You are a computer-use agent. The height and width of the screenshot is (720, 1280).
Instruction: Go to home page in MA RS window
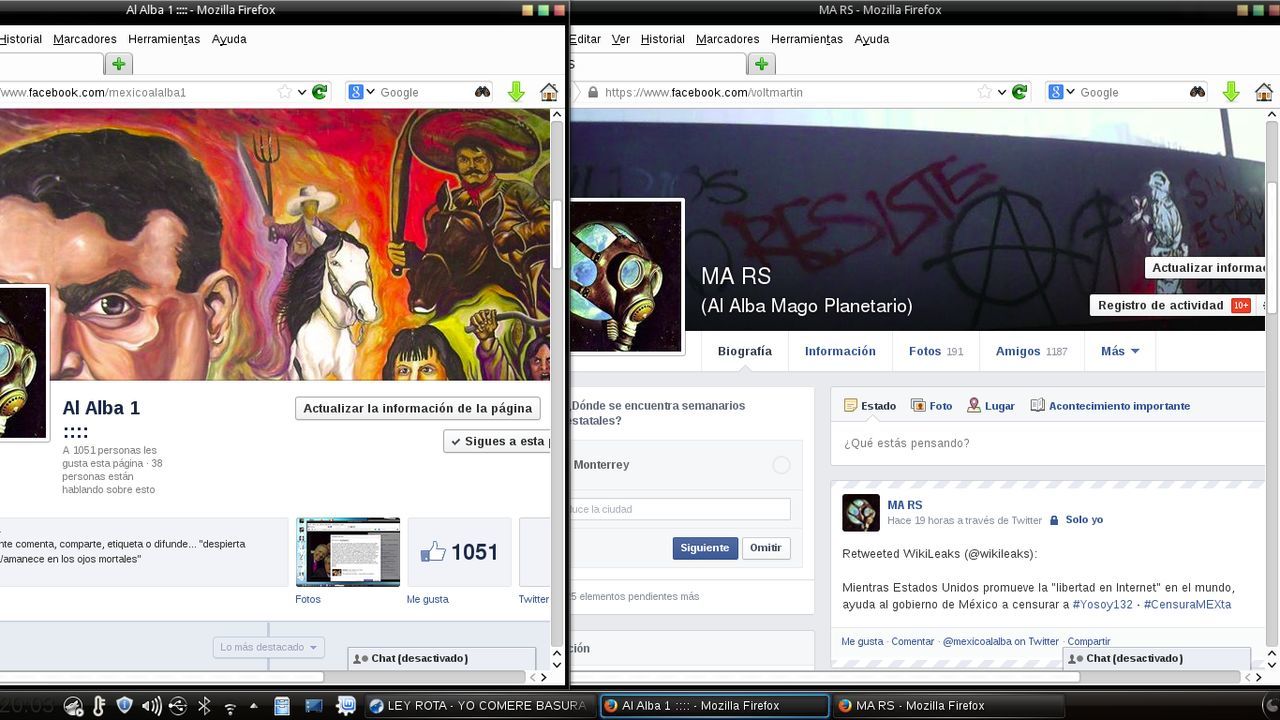point(1264,92)
